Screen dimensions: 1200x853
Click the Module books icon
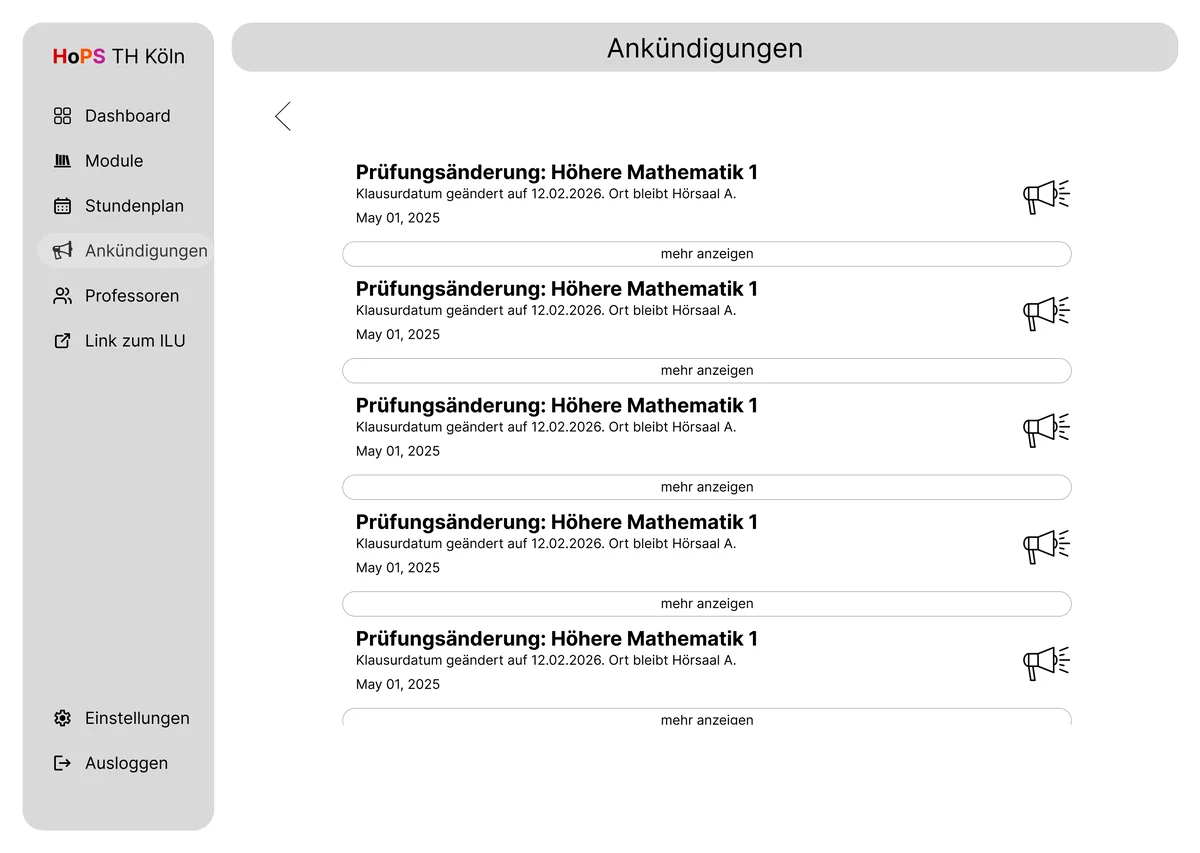click(62, 161)
